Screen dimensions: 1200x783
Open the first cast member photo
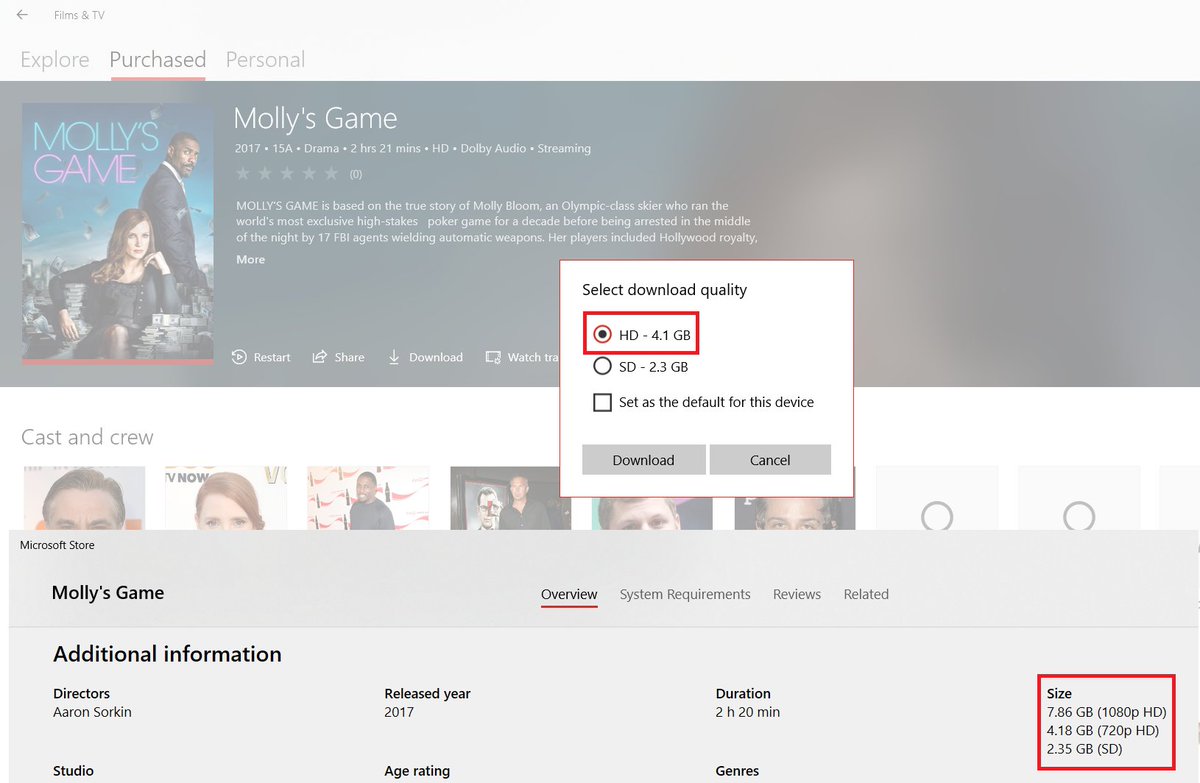click(x=84, y=498)
